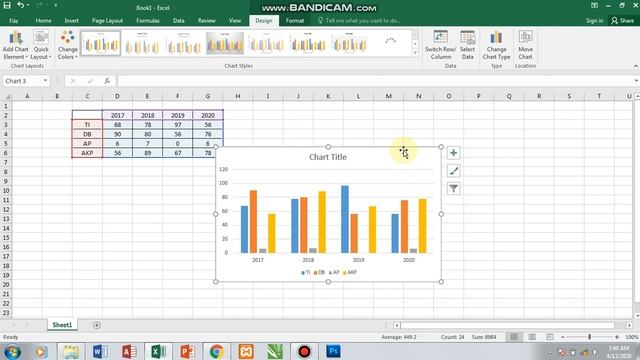Expand the formula bar chevron
This screenshot has height=360, width=640.
(x=636, y=81)
